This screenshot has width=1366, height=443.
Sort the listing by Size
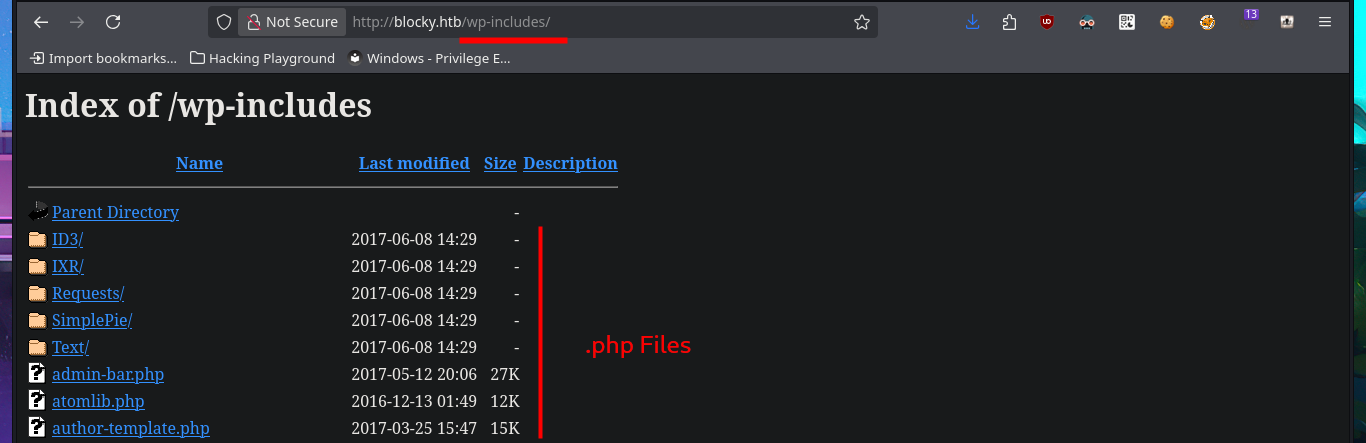(x=500, y=163)
